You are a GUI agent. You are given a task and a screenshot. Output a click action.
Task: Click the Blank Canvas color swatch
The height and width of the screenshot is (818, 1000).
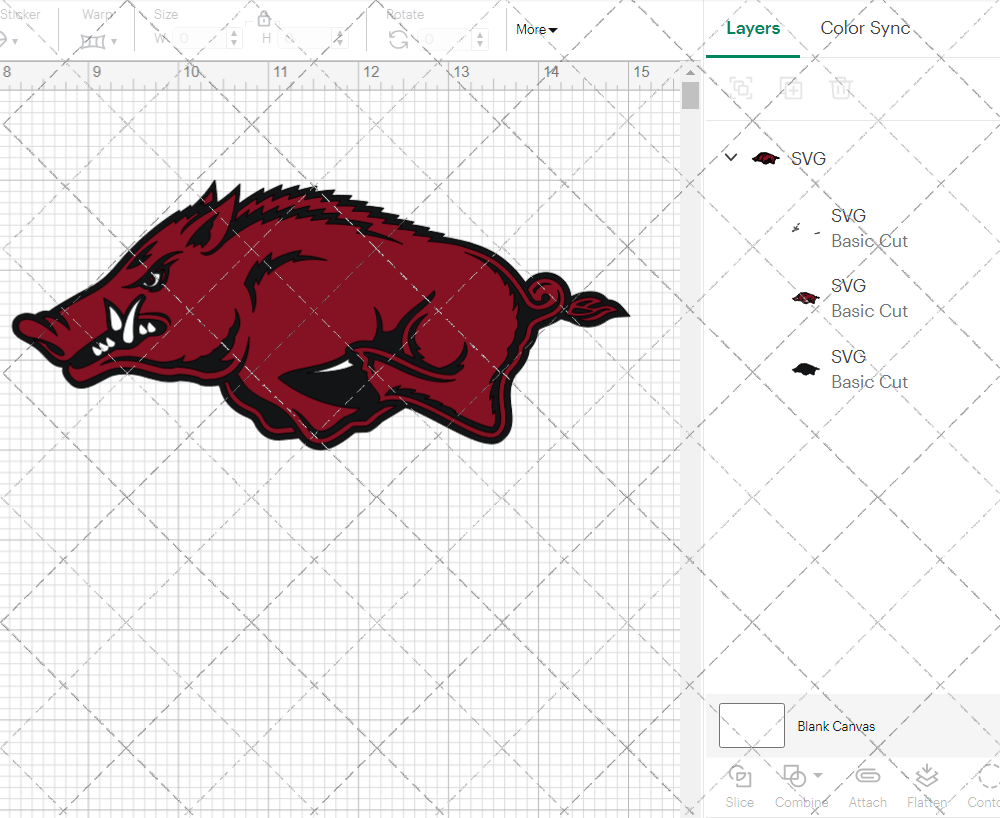(x=750, y=726)
